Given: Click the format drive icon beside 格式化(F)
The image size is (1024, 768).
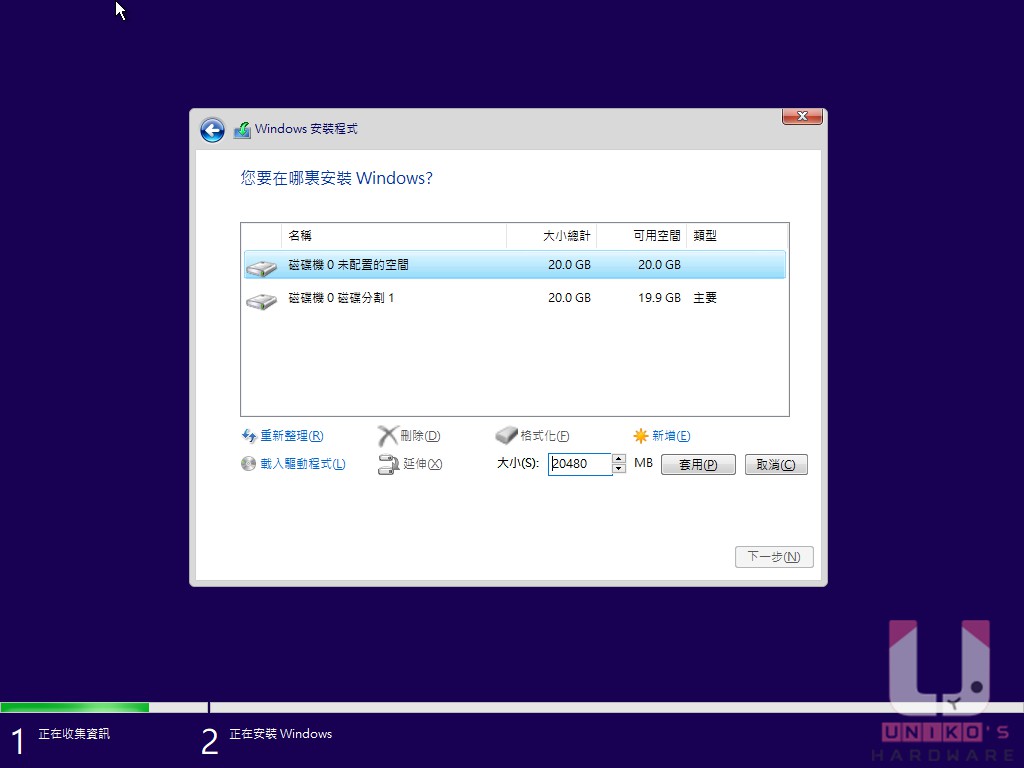Looking at the screenshot, I should tap(506, 435).
